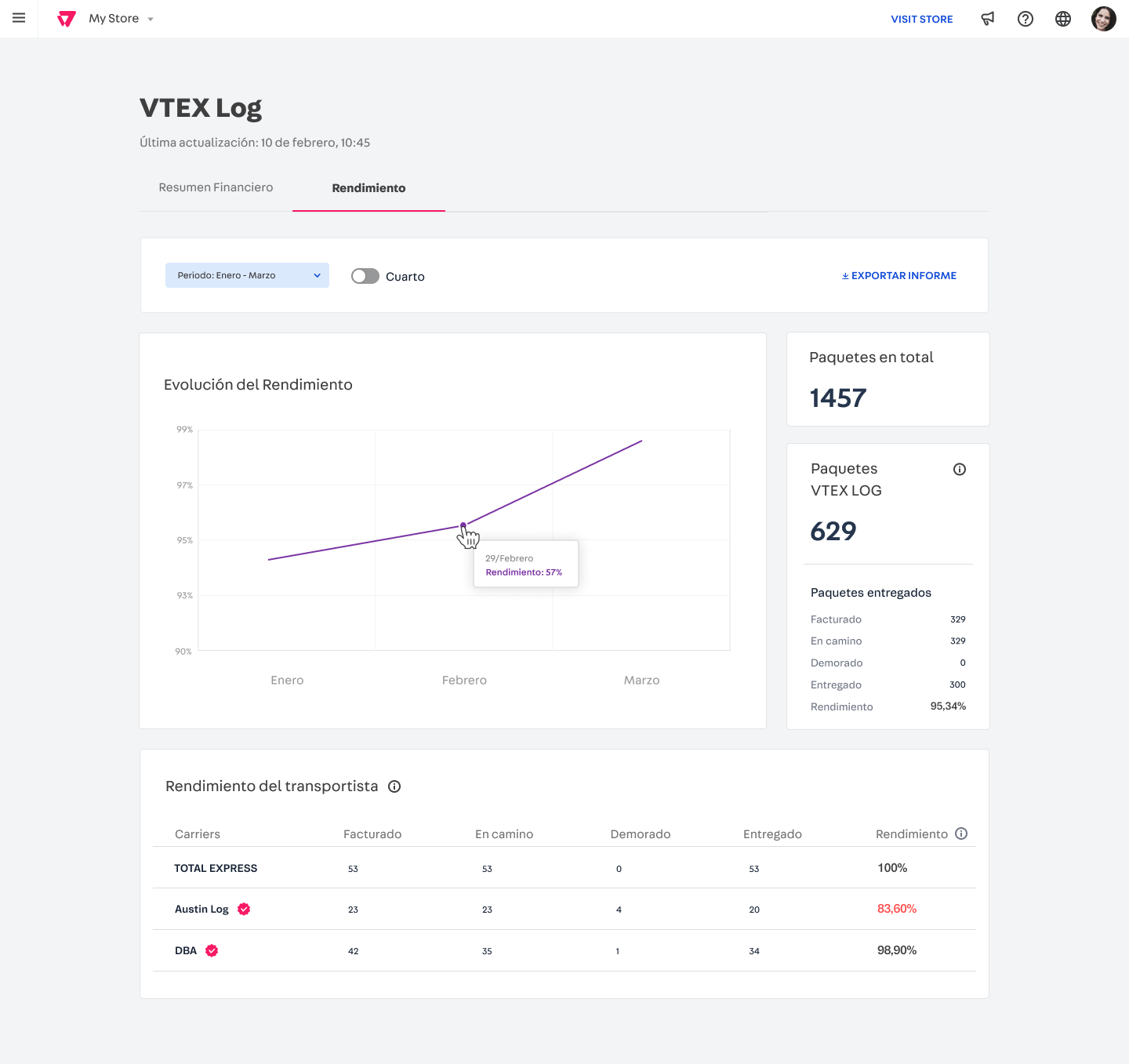
Task: Click the info icon beside Paquetes VTEX LOG
Action: [960, 469]
